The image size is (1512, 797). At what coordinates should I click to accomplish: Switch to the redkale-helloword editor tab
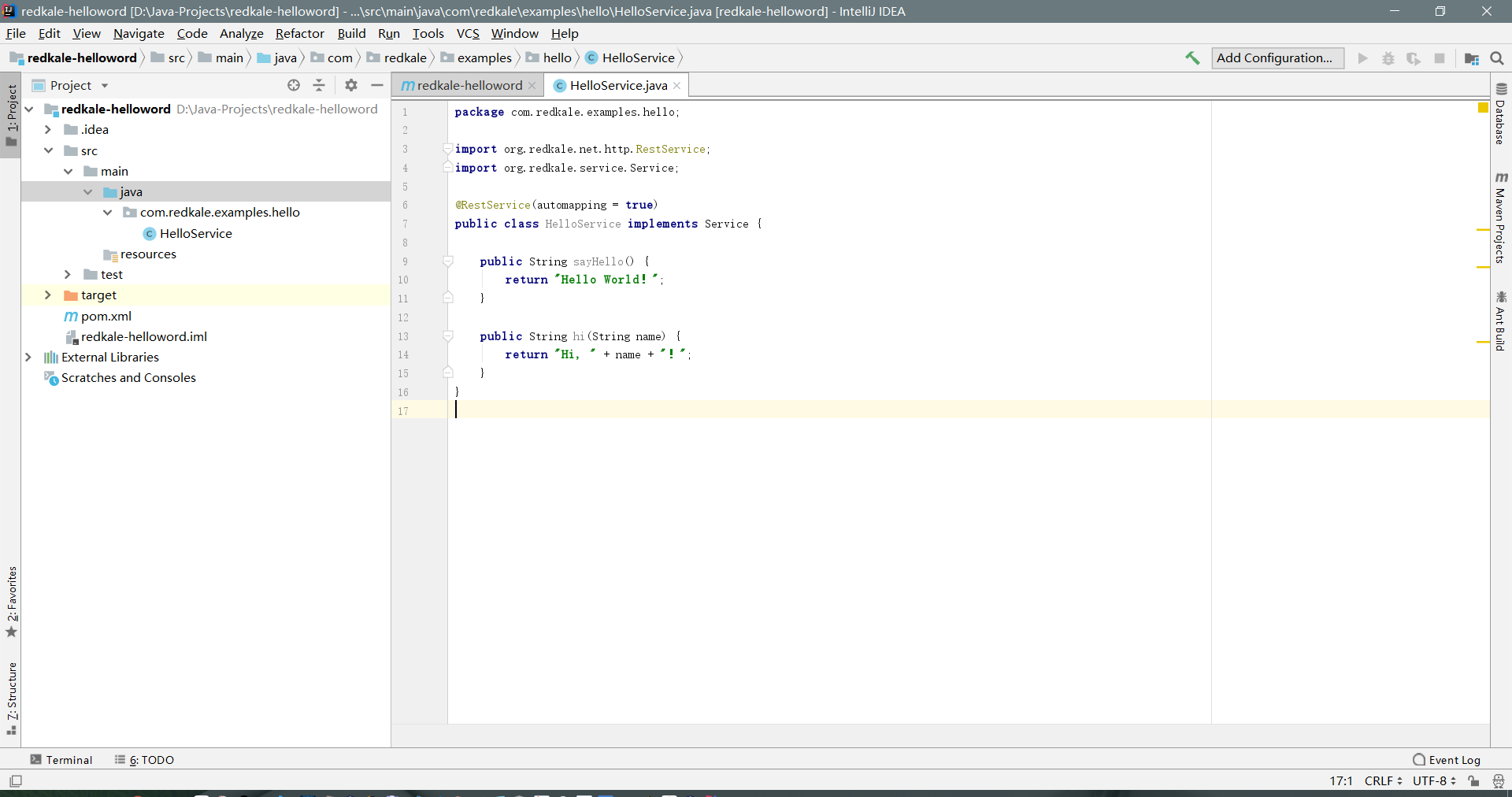[469, 85]
